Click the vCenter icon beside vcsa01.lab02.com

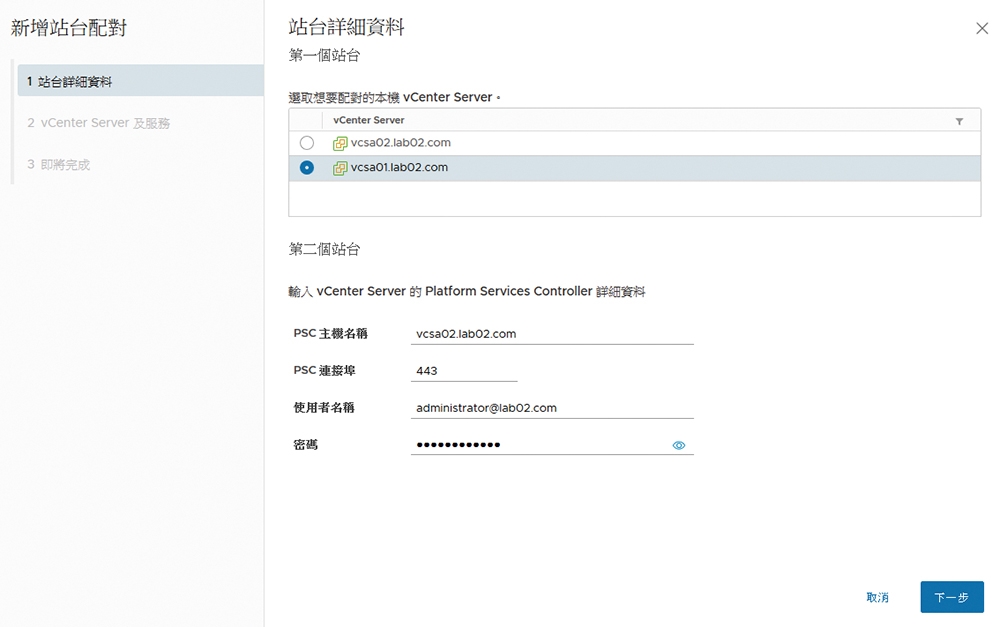[x=340, y=168]
